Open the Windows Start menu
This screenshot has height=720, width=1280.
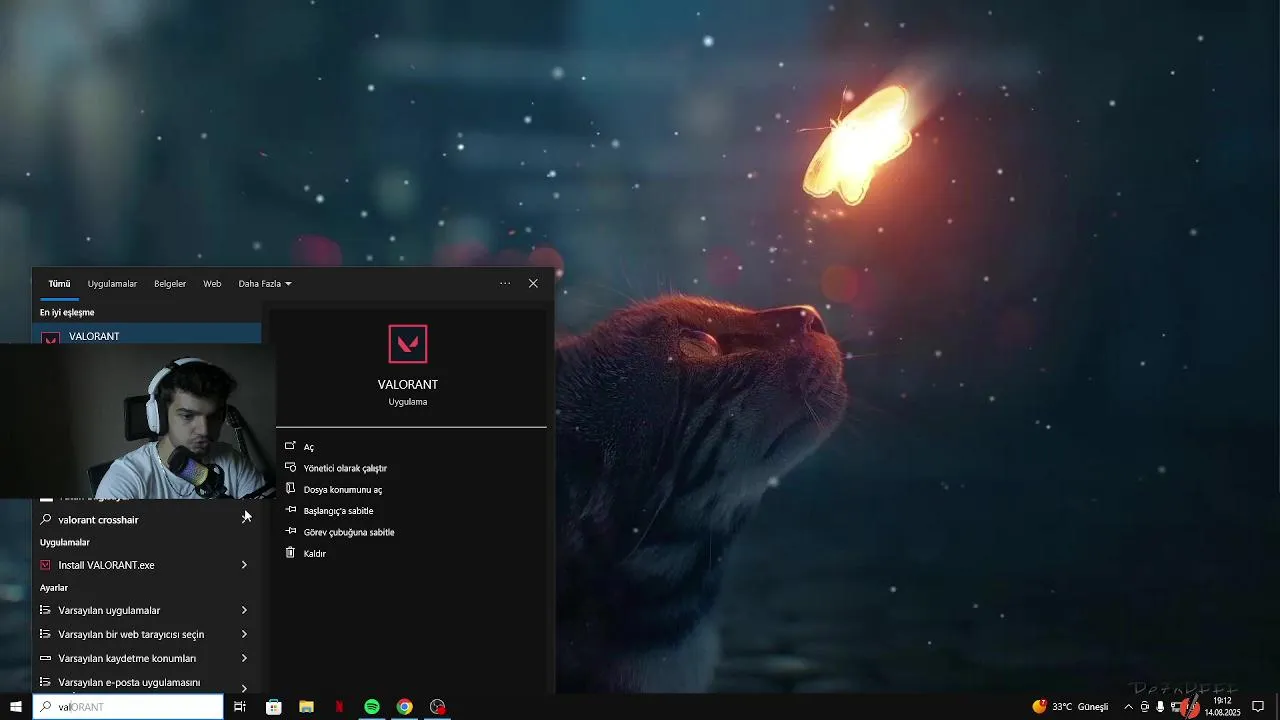click(x=16, y=707)
